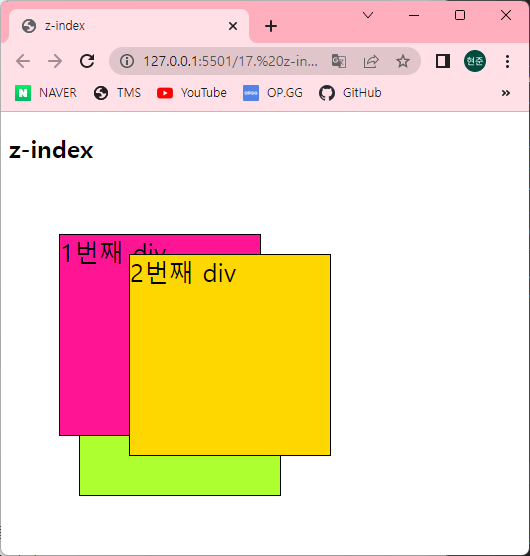Open the GitHub bookmark
The width and height of the screenshot is (530, 556).
coord(350,93)
